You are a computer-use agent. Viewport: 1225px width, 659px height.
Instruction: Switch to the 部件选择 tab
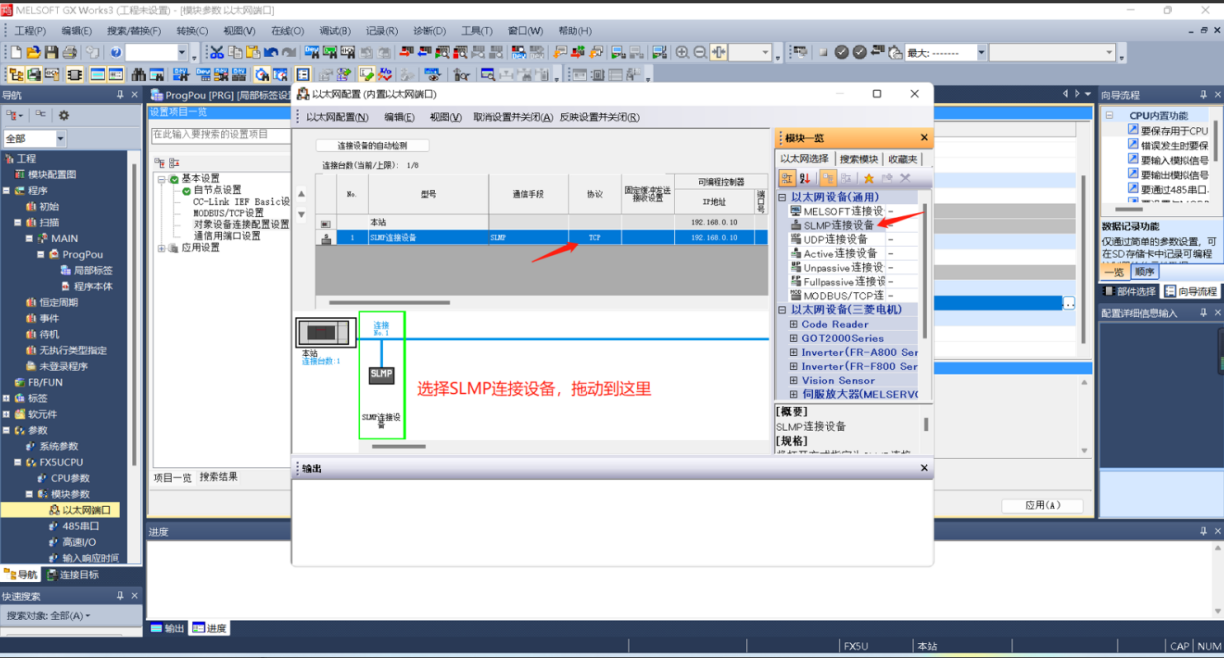coord(1129,292)
